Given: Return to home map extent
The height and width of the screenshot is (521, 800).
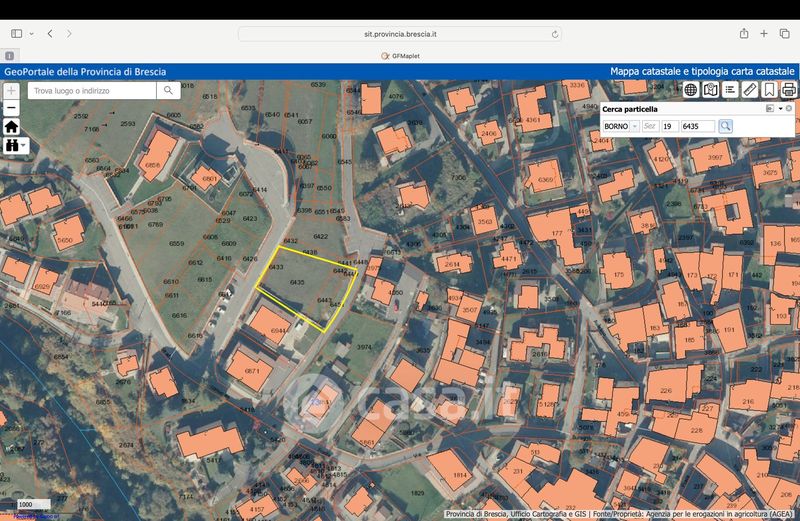Looking at the screenshot, I should (11, 127).
